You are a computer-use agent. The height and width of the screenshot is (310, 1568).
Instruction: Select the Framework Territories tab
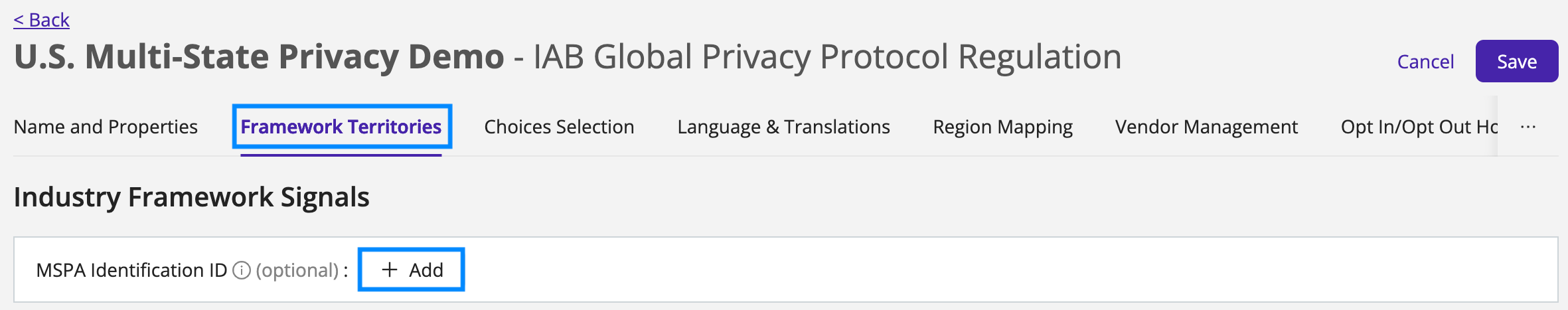click(341, 126)
